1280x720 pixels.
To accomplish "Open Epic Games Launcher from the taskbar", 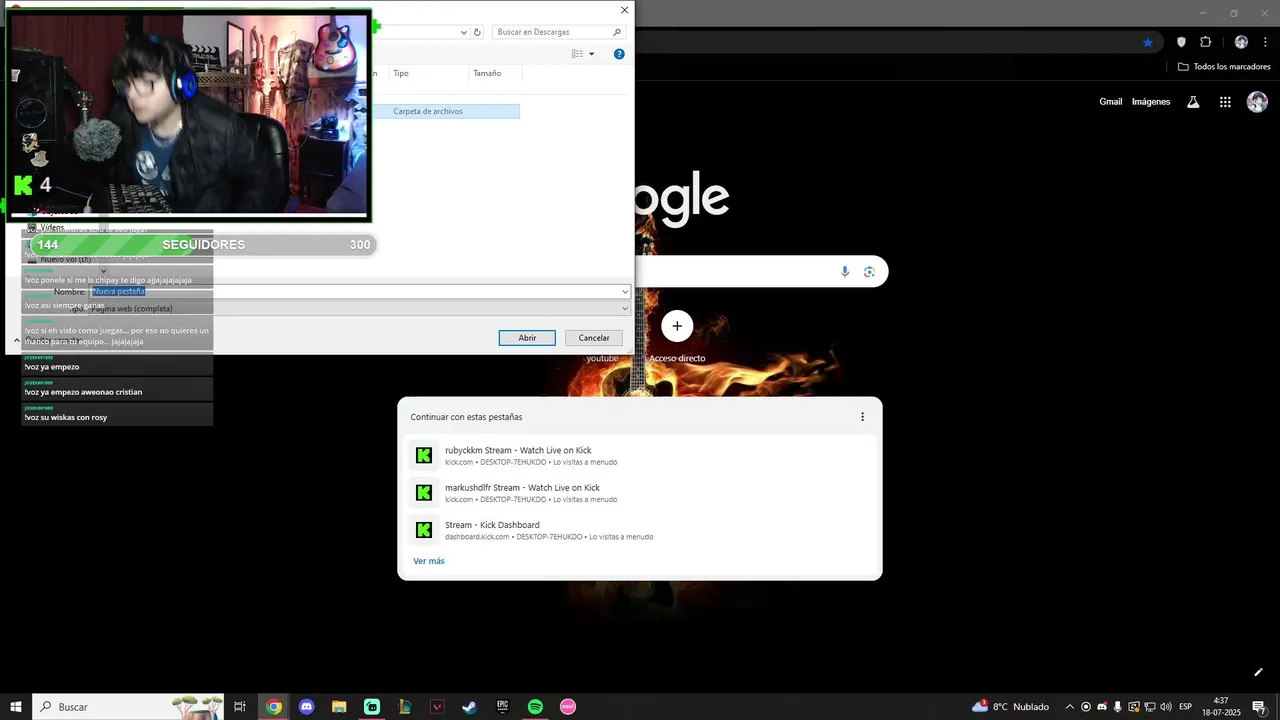I will 502,707.
